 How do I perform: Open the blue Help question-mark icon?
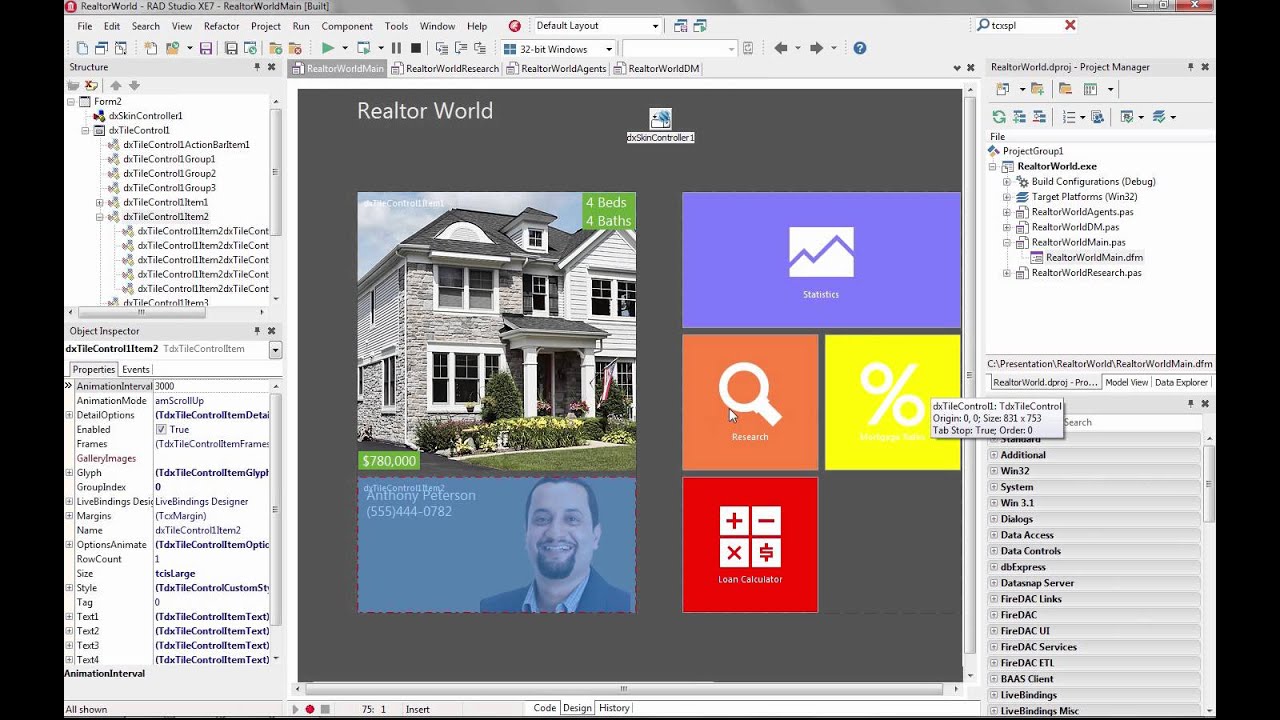[x=860, y=48]
